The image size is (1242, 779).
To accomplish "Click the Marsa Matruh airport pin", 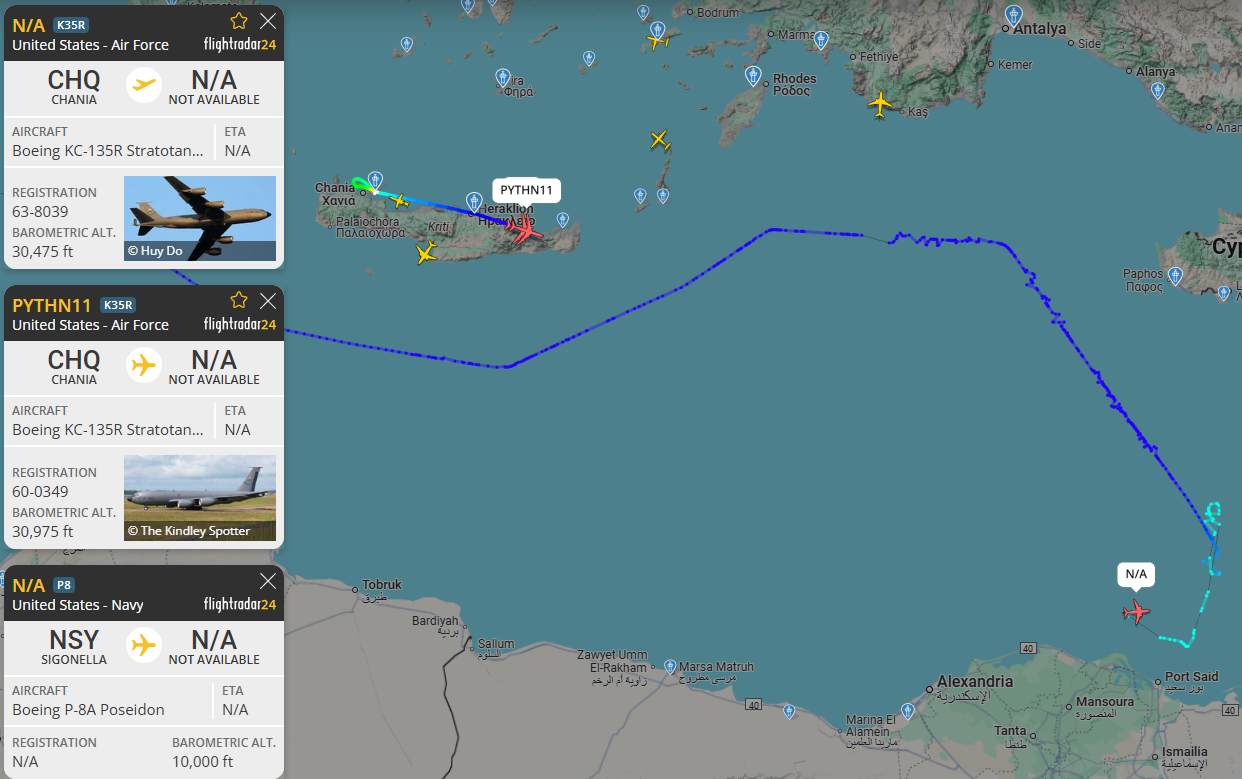I will pos(670,665).
